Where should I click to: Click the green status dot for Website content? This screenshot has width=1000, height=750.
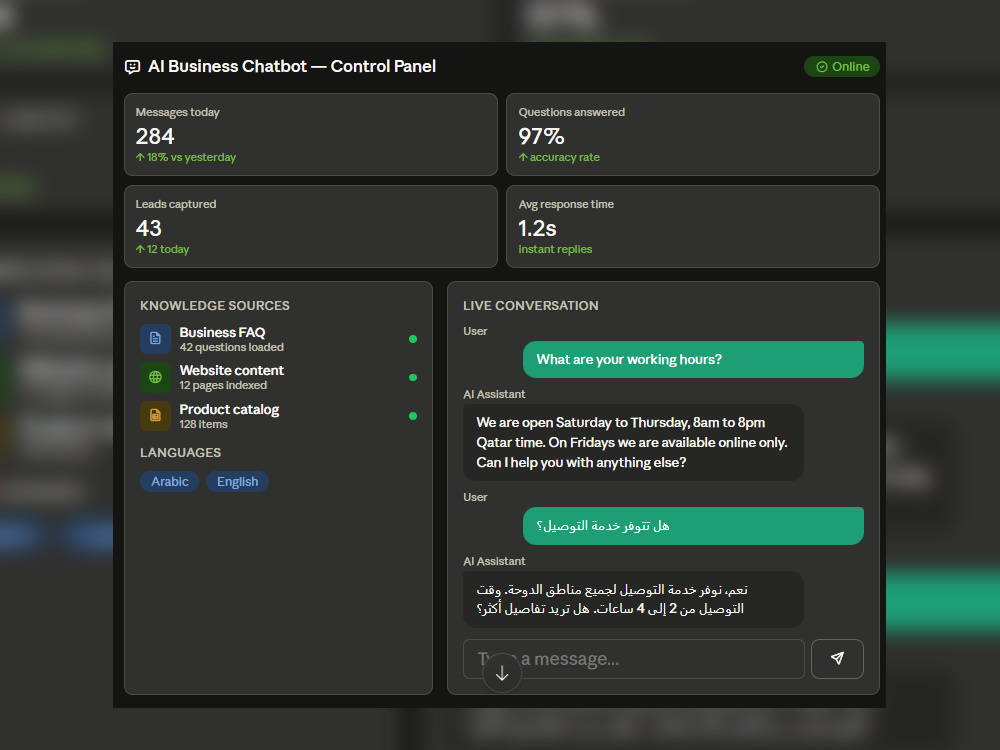[413, 378]
